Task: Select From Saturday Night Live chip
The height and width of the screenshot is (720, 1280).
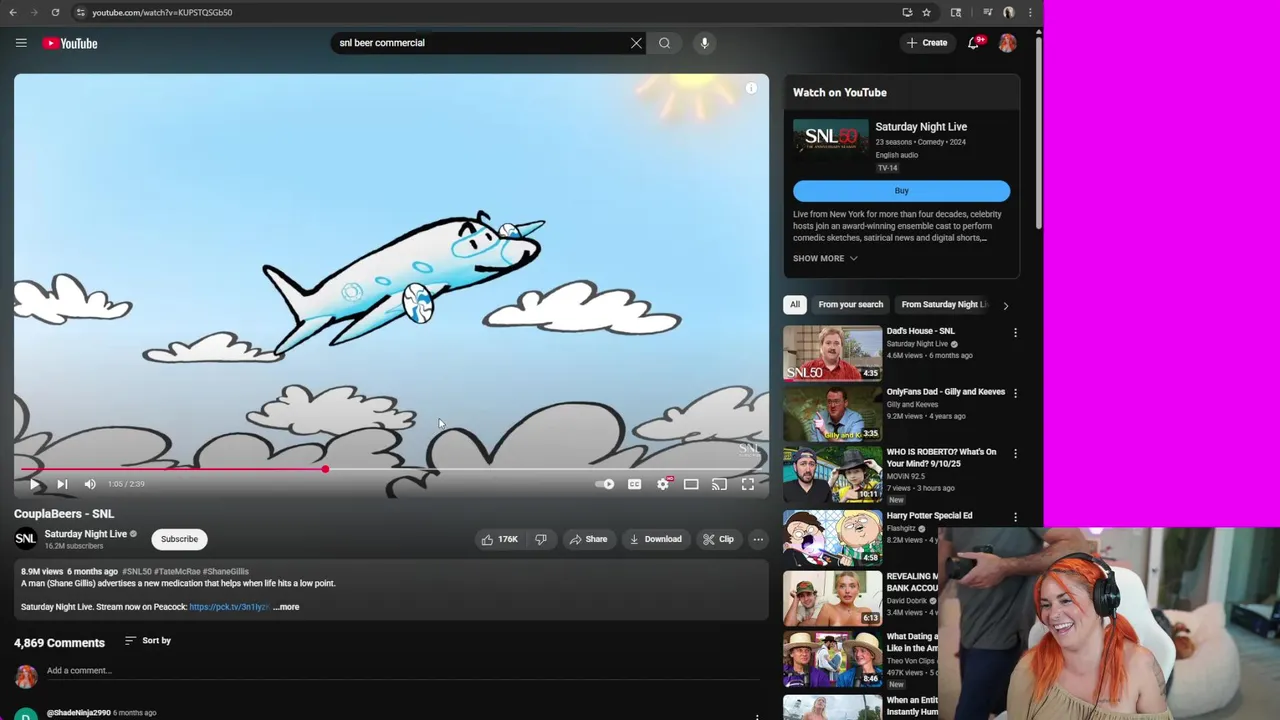Action: (x=943, y=305)
